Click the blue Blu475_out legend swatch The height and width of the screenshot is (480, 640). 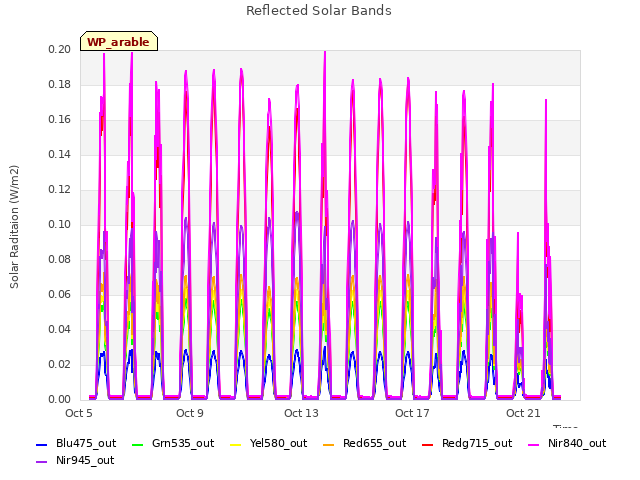42,444
